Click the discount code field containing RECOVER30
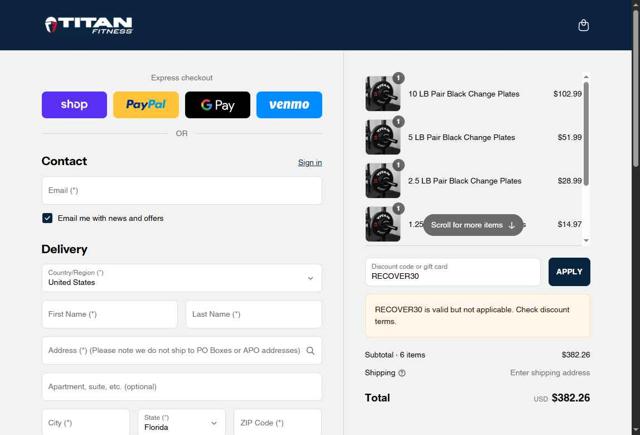 pyautogui.click(x=453, y=272)
